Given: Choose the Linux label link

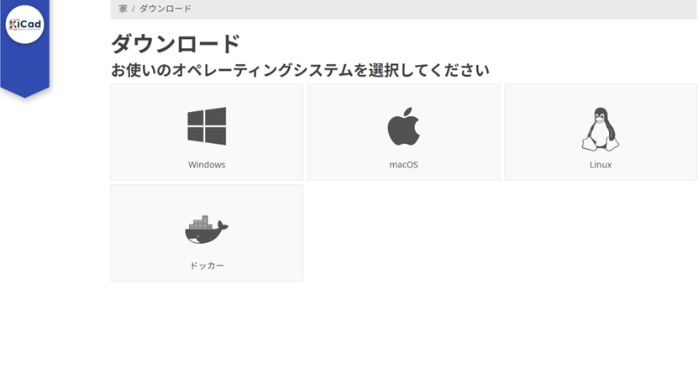Looking at the screenshot, I should pyautogui.click(x=601, y=165).
